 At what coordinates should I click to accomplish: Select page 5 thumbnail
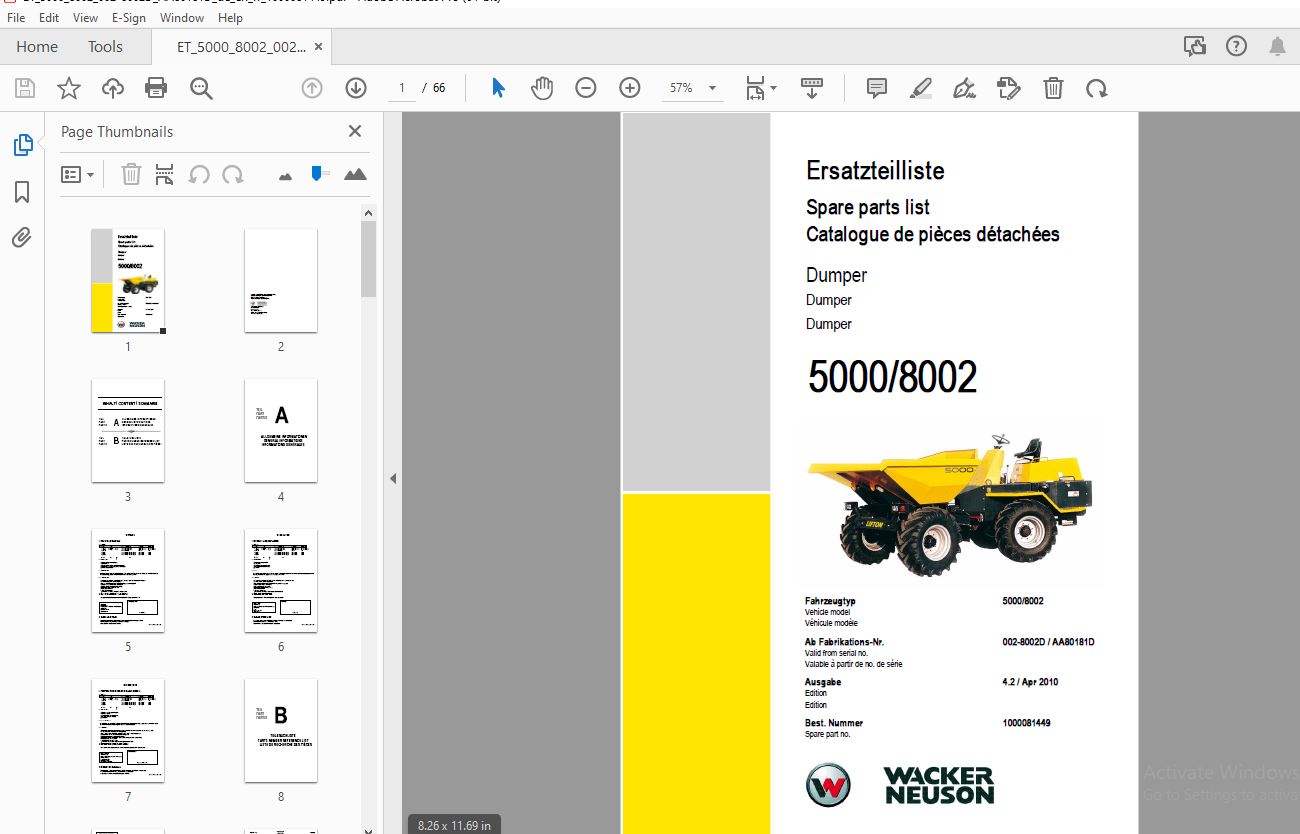pos(128,581)
